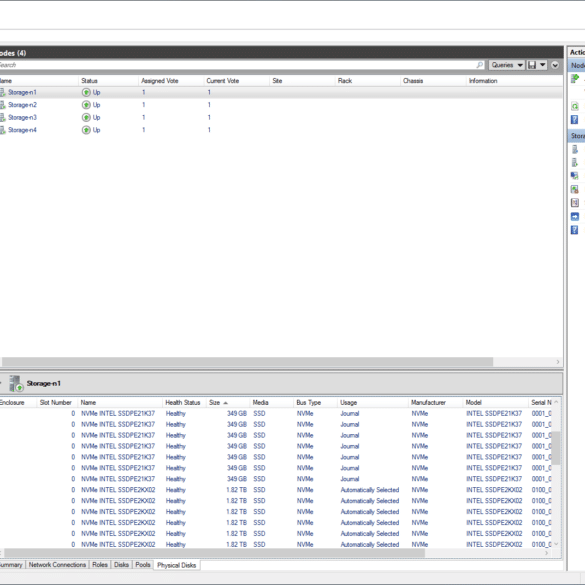Click the Storage-n1 server icon in detail header
The width and height of the screenshot is (585, 585).
16,384
